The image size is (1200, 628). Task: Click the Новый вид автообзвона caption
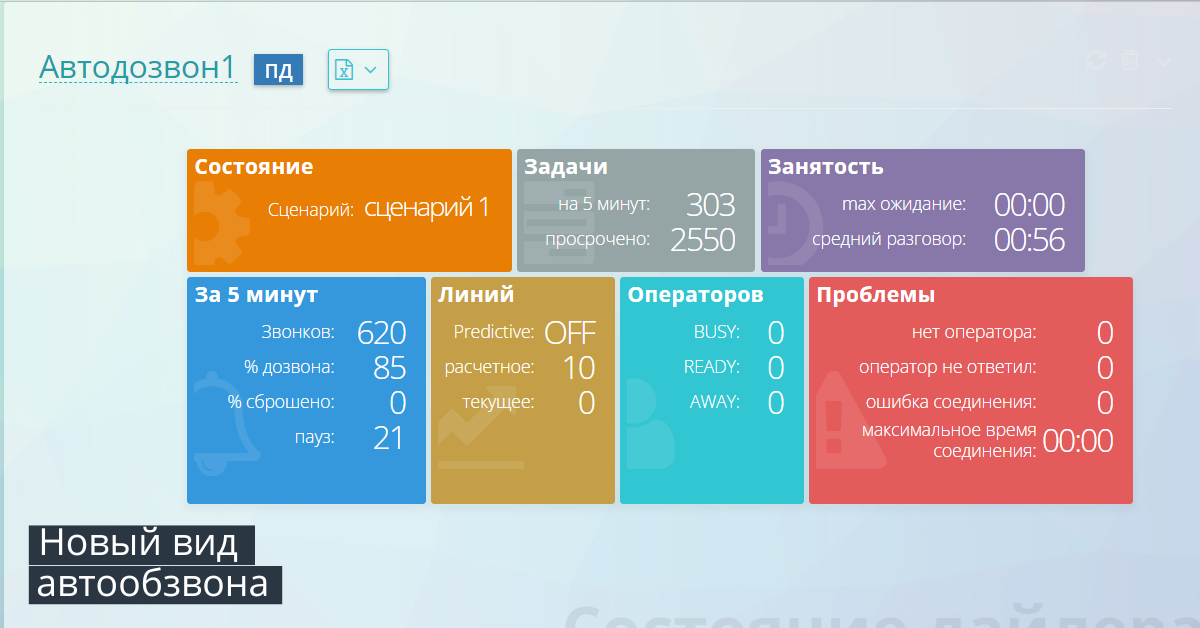pyautogui.click(x=155, y=563)
